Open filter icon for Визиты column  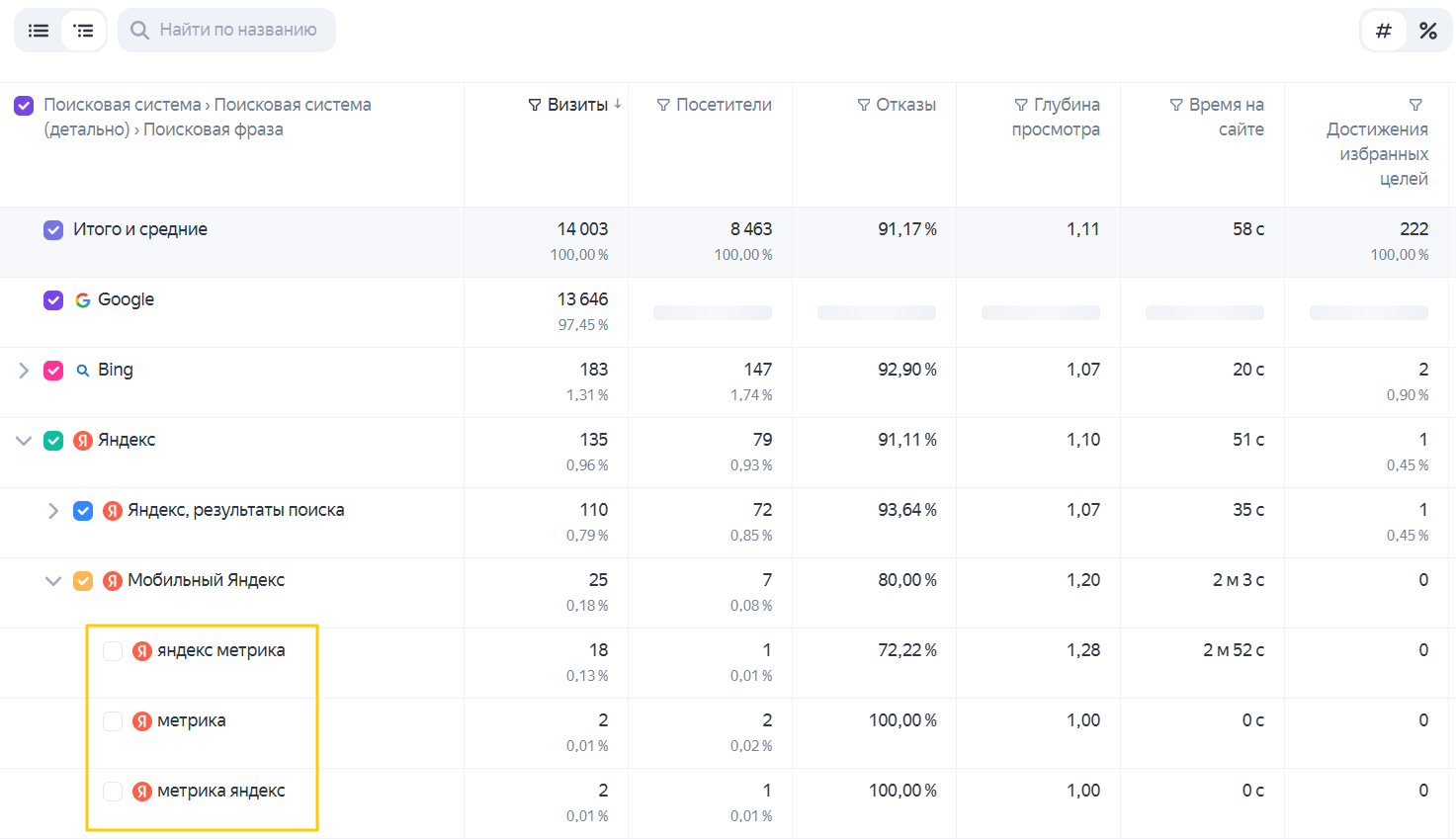[535, 105]
